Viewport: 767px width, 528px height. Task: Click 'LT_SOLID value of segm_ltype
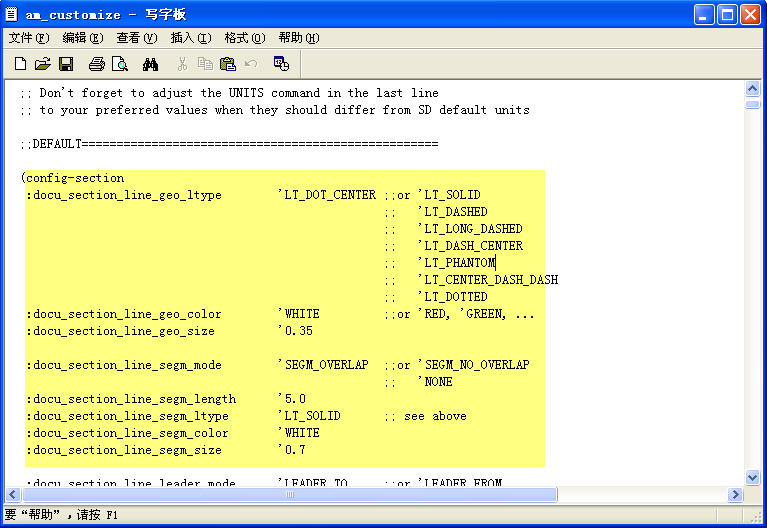click(309, 416)
